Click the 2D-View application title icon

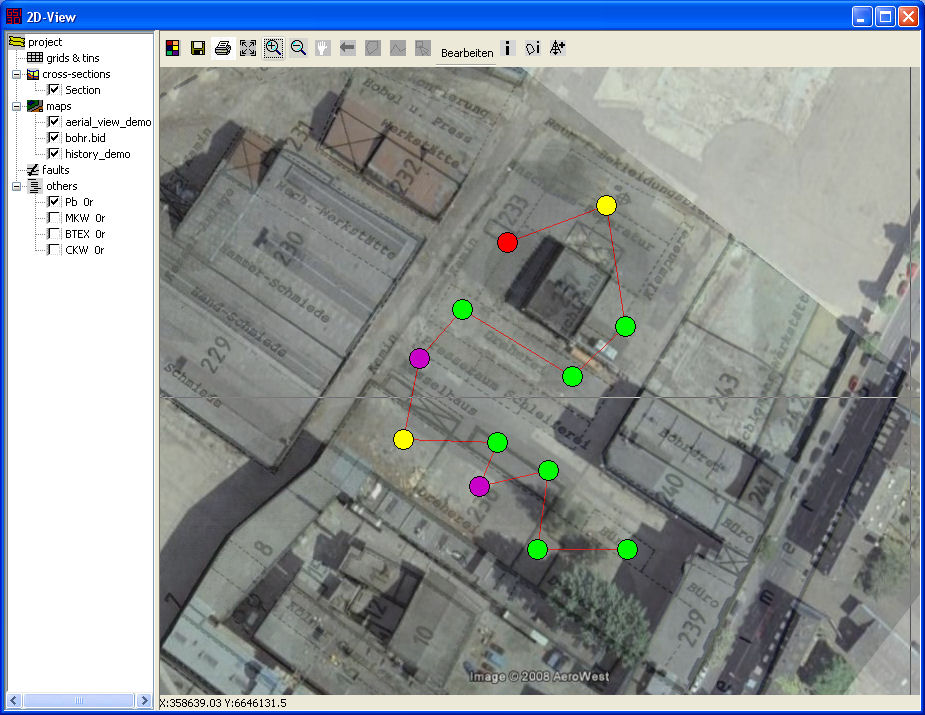tap(14, 17)
